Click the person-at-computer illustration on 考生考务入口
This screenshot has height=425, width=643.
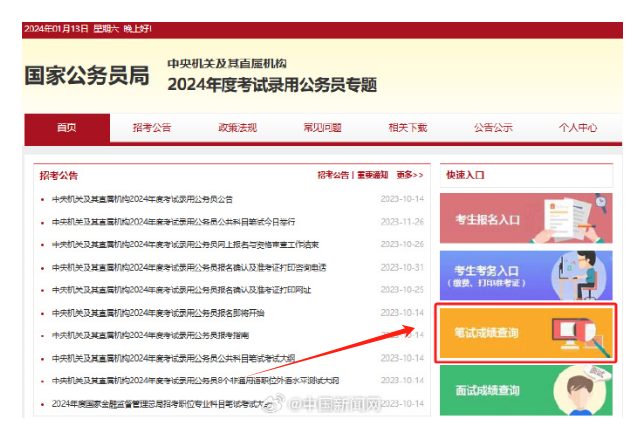[x=579, y=275]
